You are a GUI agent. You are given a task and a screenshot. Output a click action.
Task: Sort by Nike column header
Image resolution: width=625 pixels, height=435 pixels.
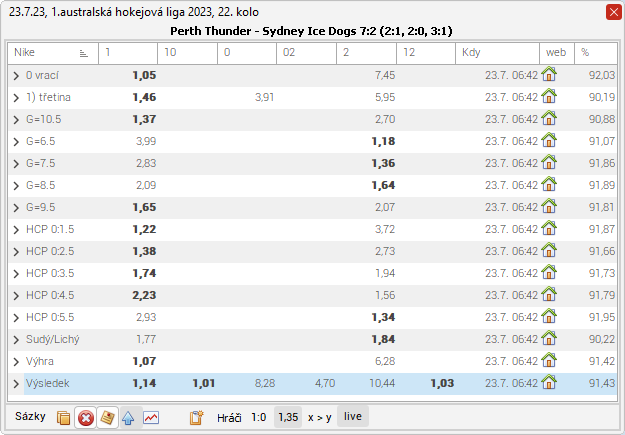53,53
